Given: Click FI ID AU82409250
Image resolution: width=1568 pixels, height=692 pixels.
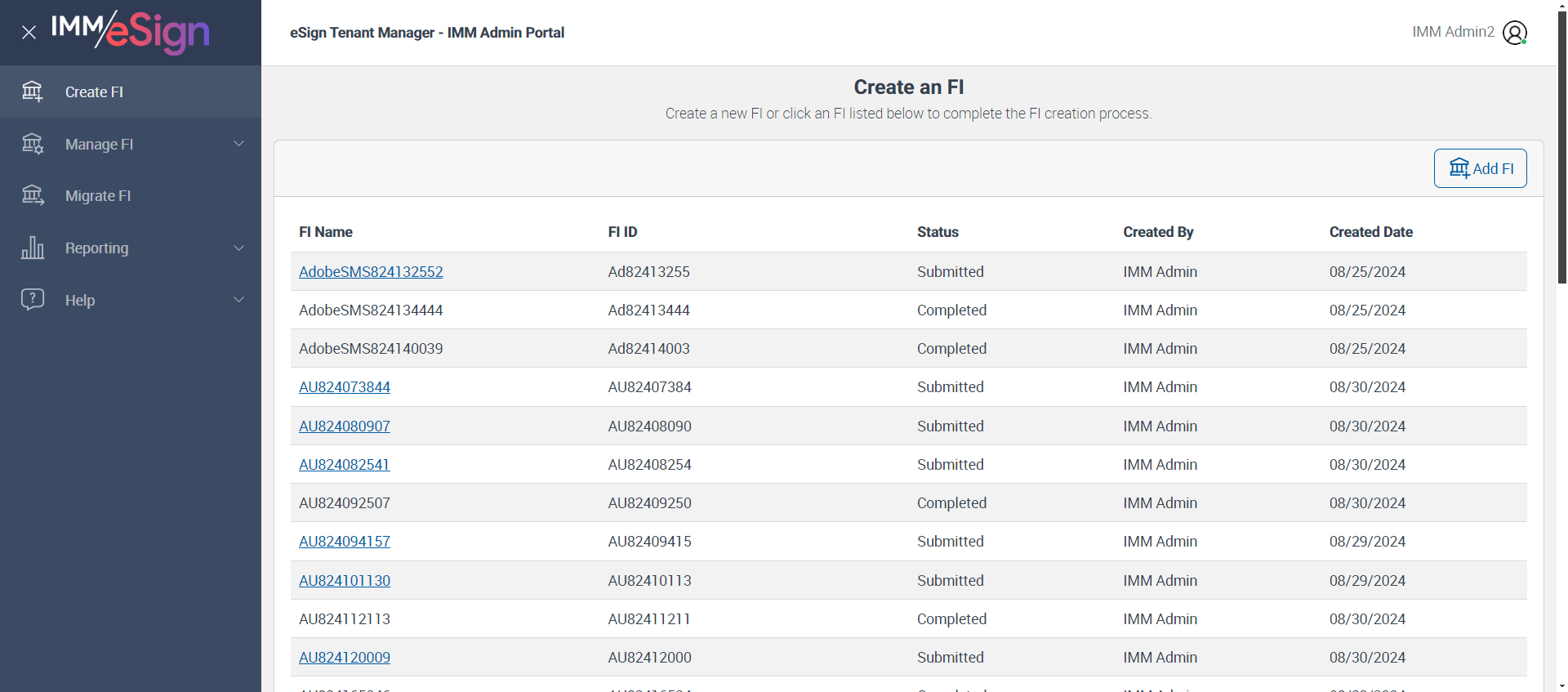Looking at the screenshot, I should pyautogui.click(x=650, y=502).
